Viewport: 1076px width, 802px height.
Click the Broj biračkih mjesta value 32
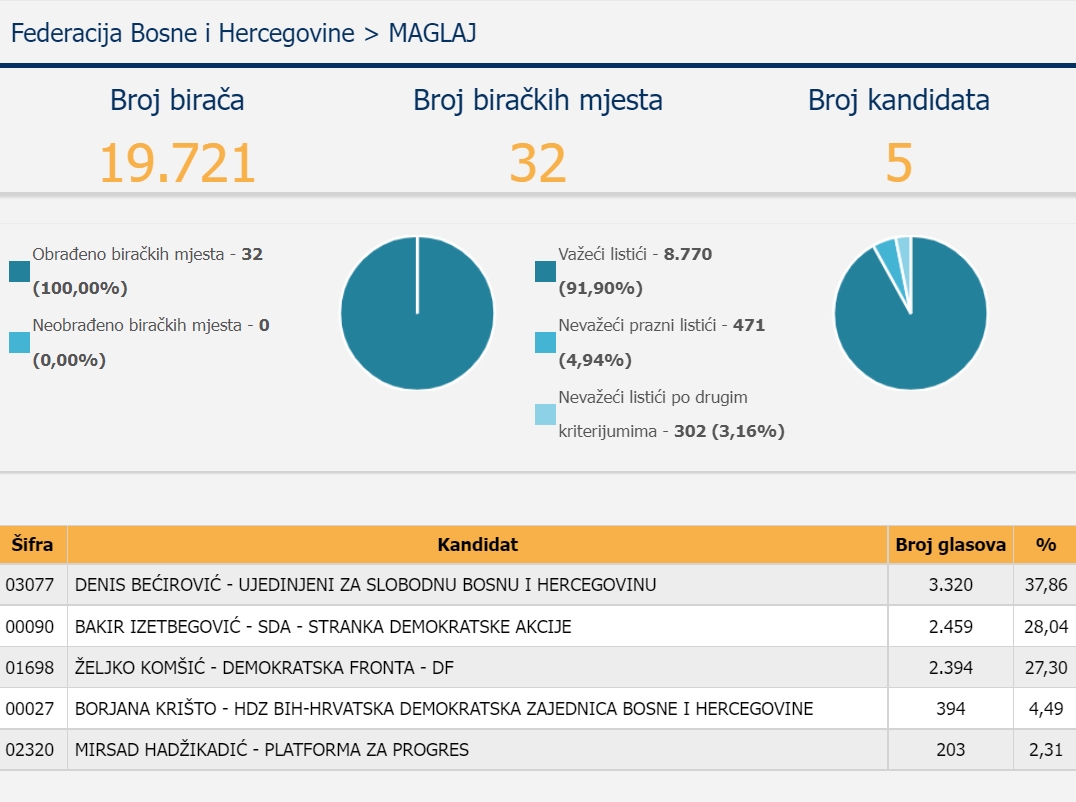(537, 163)
